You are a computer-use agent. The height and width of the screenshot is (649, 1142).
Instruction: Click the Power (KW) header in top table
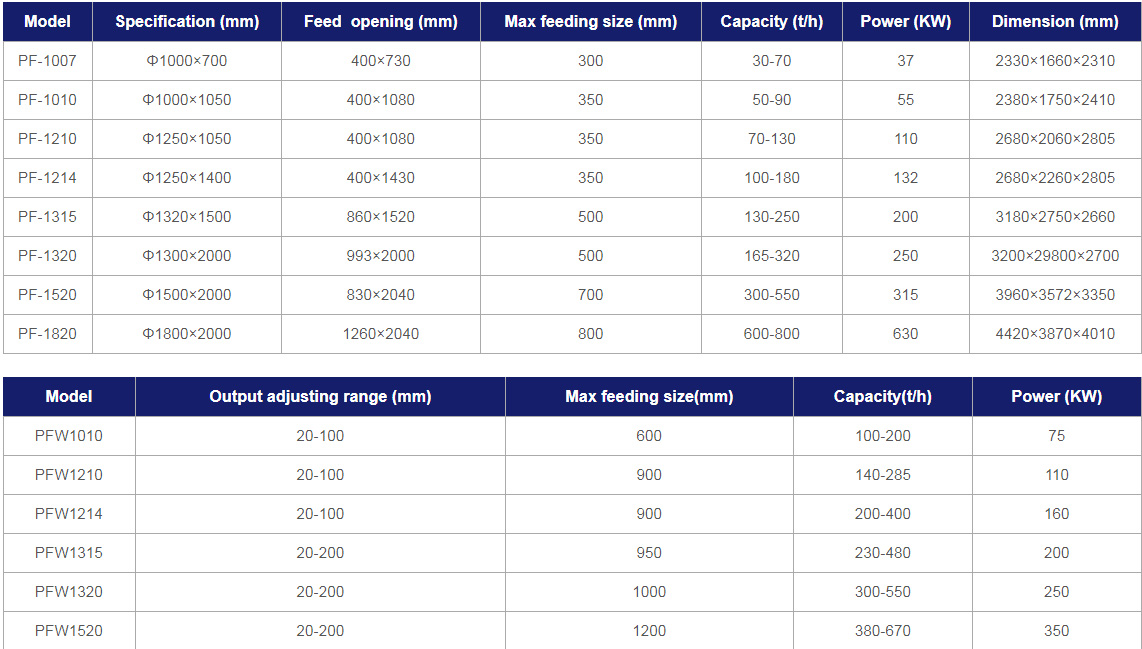[x=906, y=22]
